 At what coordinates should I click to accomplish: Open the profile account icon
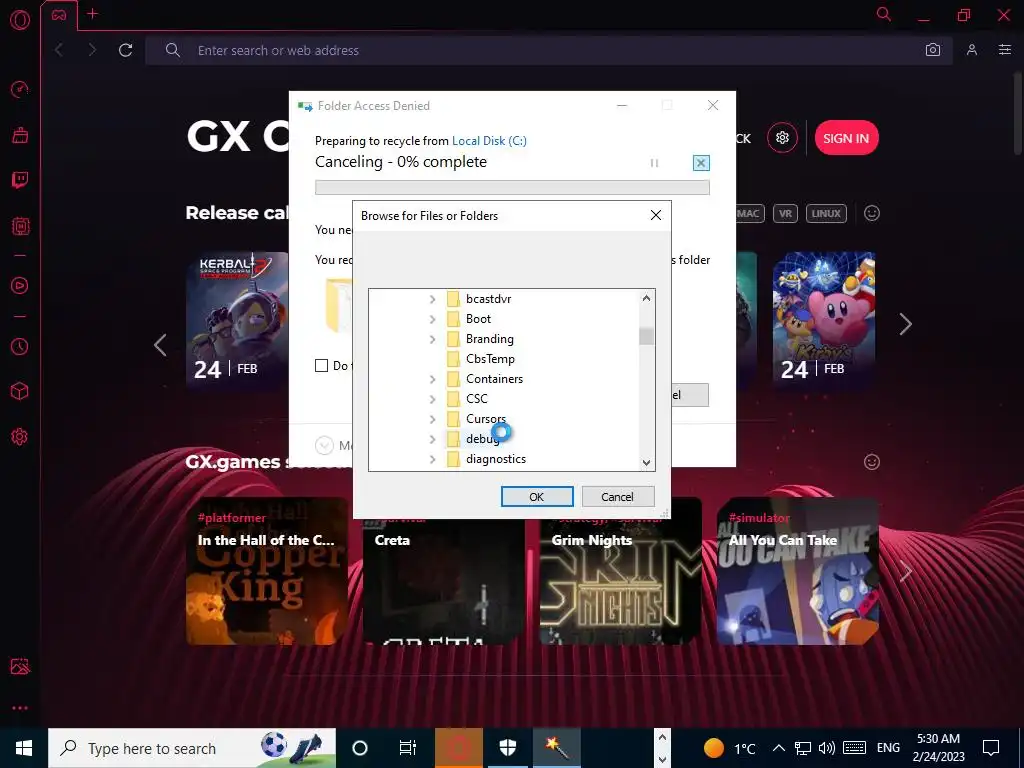pos(972,50)
